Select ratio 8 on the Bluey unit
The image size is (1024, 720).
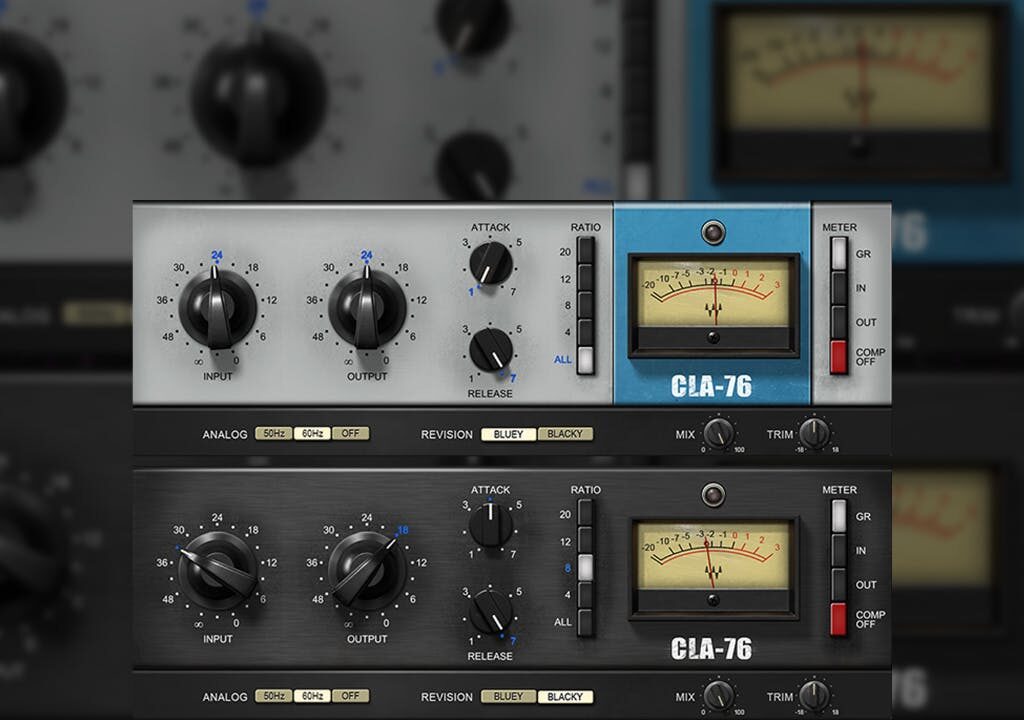pyautogui.click(x=585, y=305)
